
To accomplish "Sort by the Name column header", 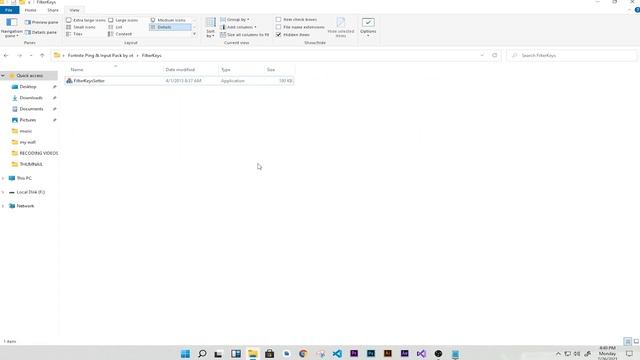I will pyautogui.click(x=114, y=70).
